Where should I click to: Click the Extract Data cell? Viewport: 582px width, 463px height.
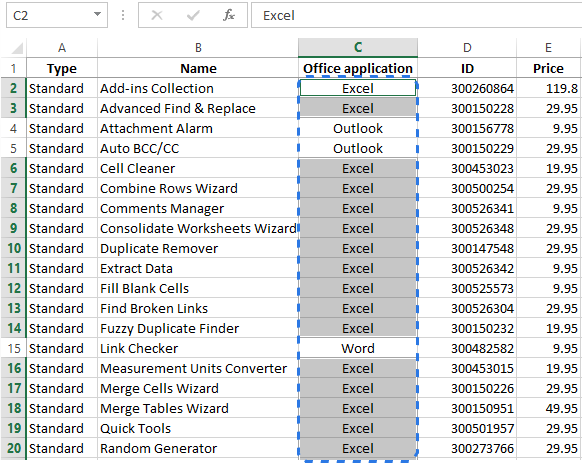point(198,268)
